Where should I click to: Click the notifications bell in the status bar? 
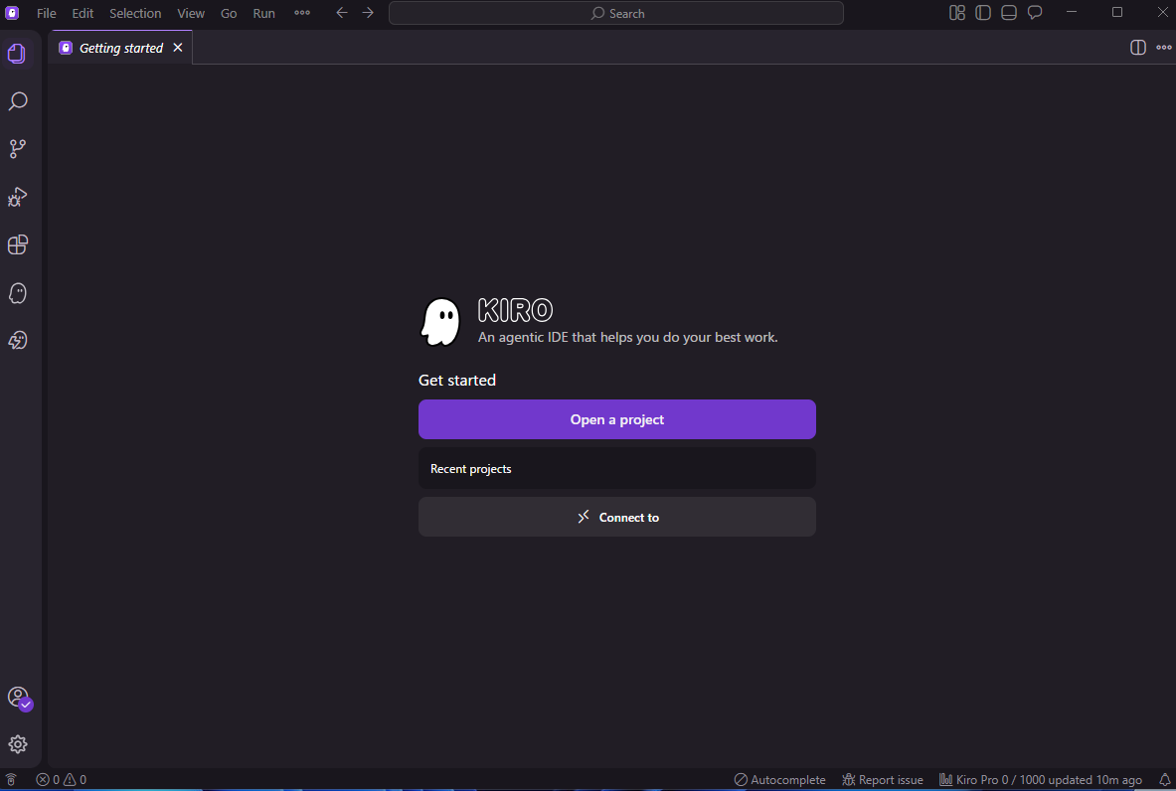(1164, 780)
